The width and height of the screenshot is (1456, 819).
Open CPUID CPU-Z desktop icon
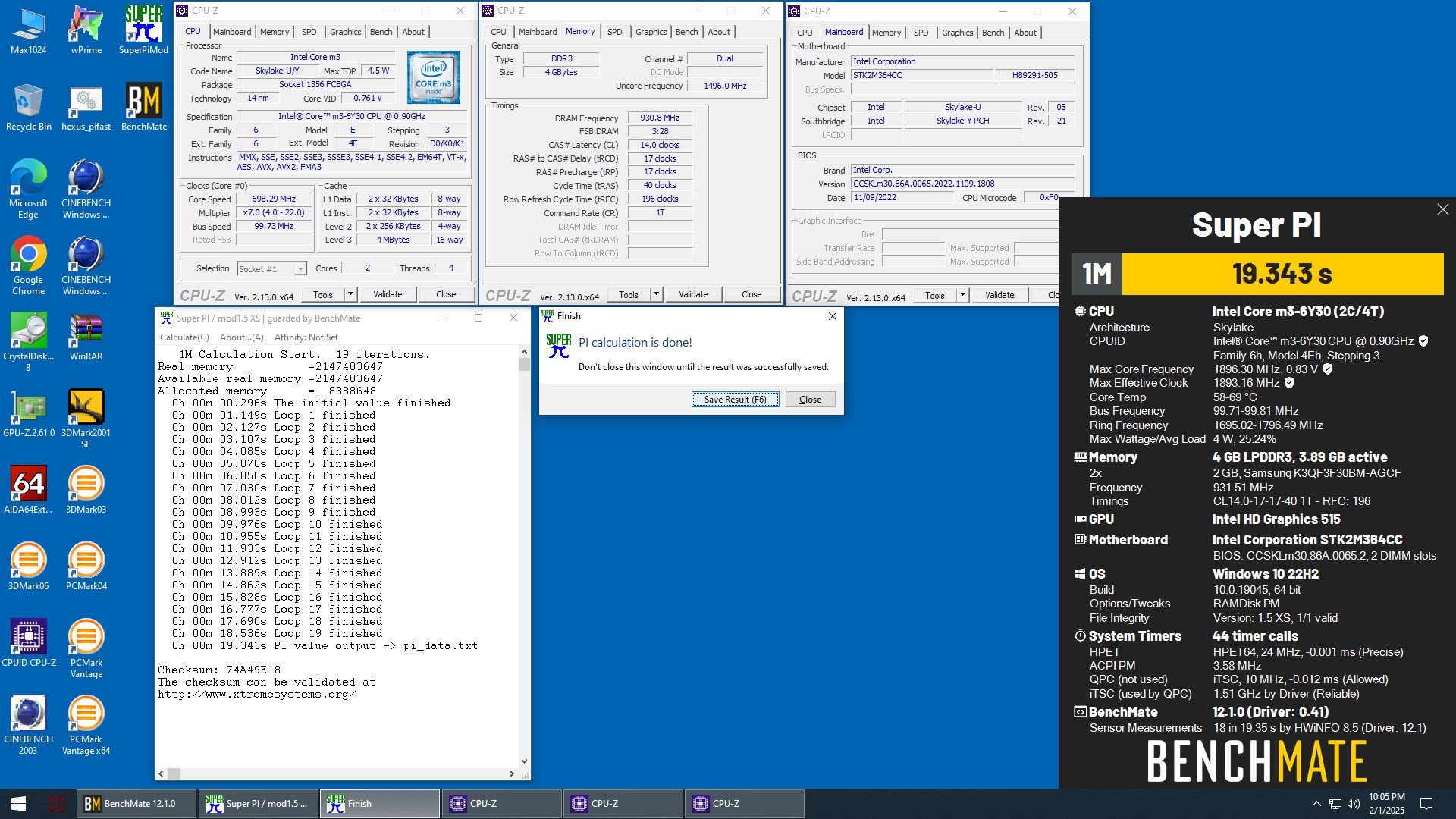click(28, 643)
